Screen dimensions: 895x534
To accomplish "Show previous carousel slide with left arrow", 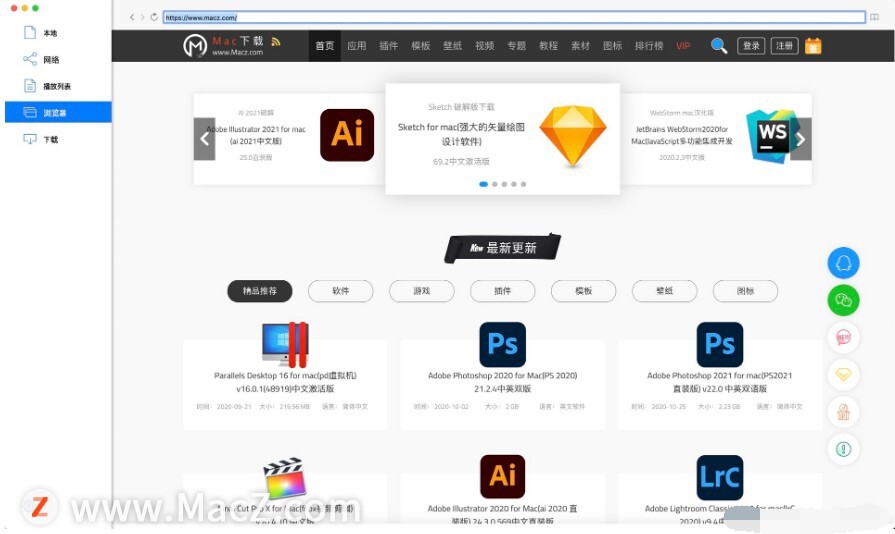I will (204, 139).
